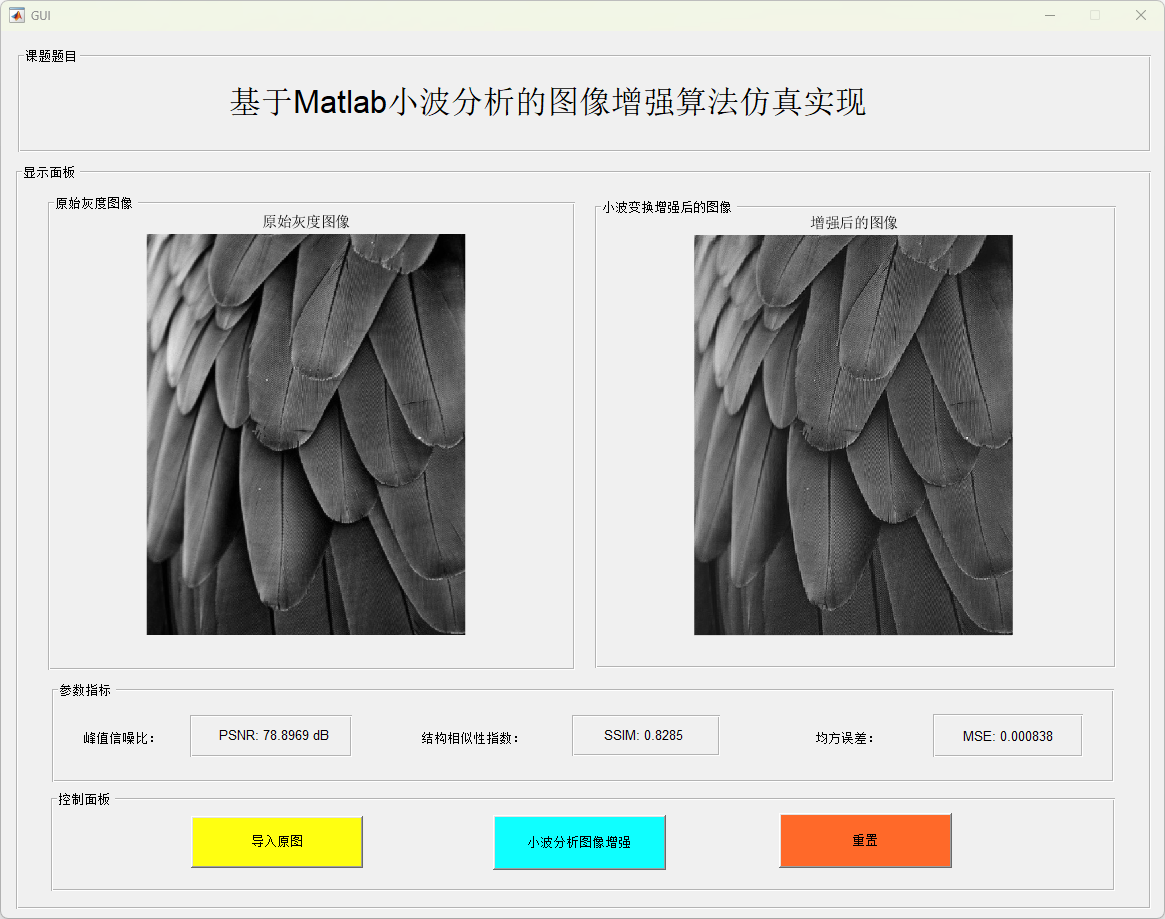The height and width of the screenshot is (919, 1165).
Task: Click the 显示面板 panel label
Action: tap(49, 172)
